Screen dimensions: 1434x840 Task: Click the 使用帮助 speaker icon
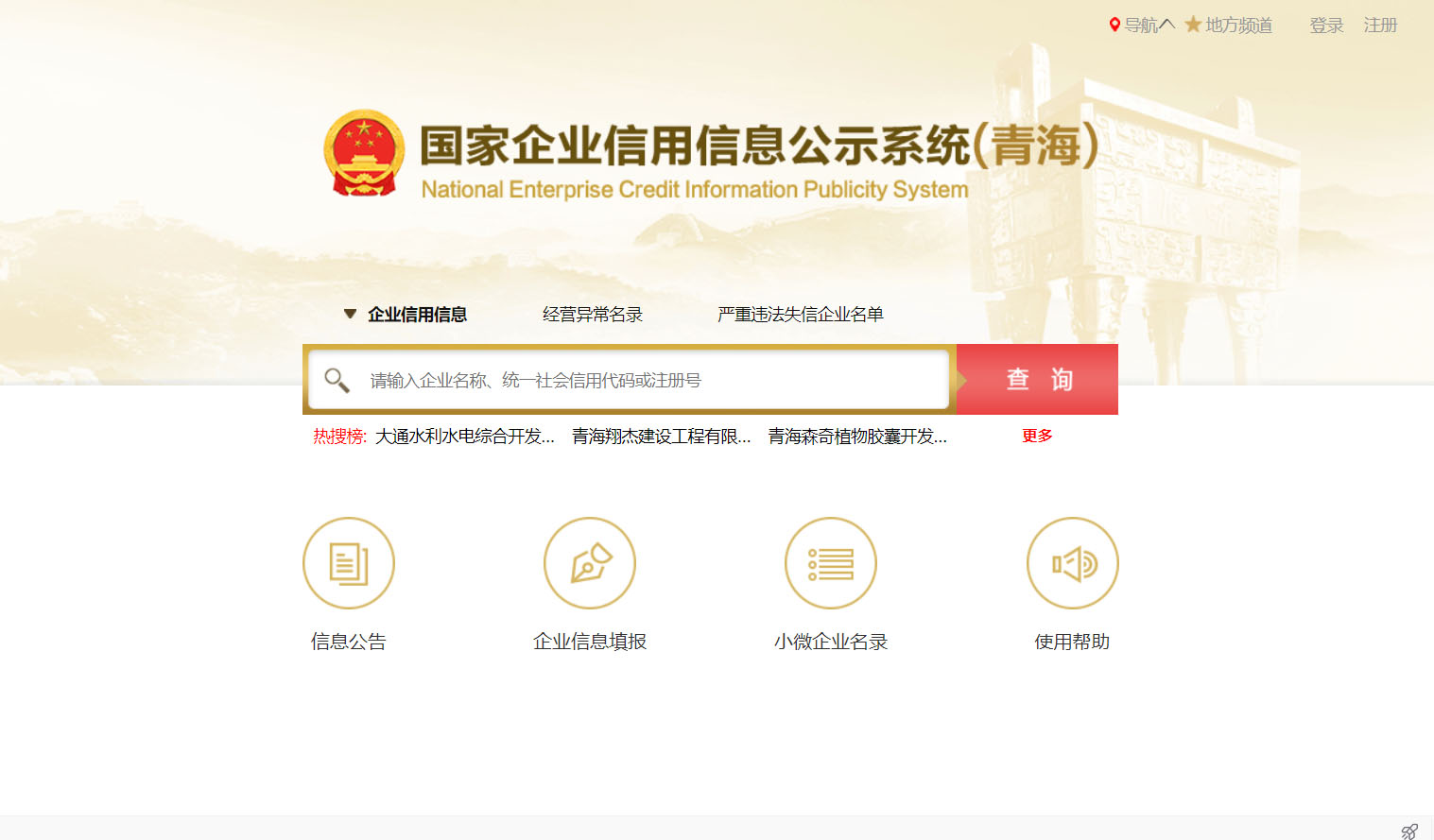tap(1073, 563)
